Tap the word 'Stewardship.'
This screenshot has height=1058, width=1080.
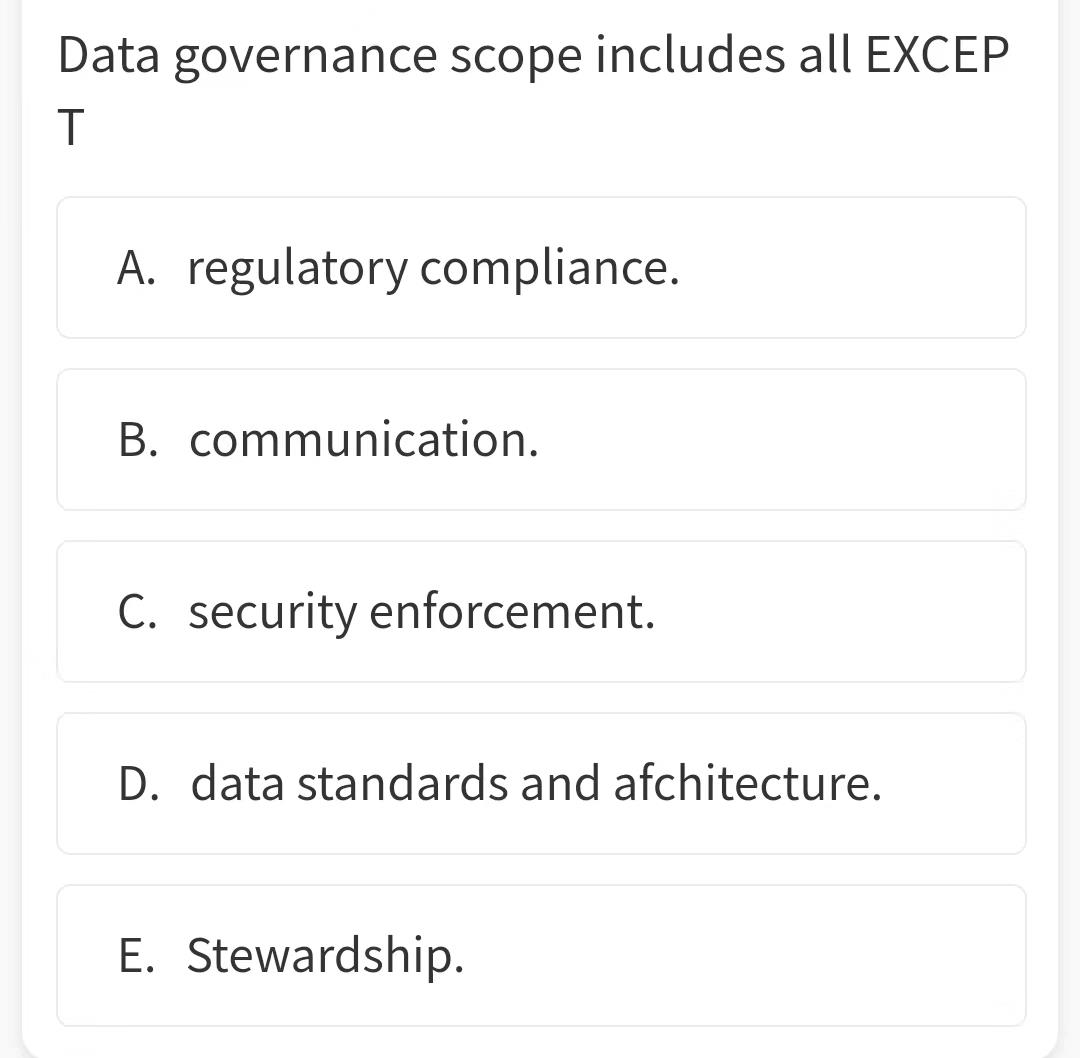coord(325,956)
